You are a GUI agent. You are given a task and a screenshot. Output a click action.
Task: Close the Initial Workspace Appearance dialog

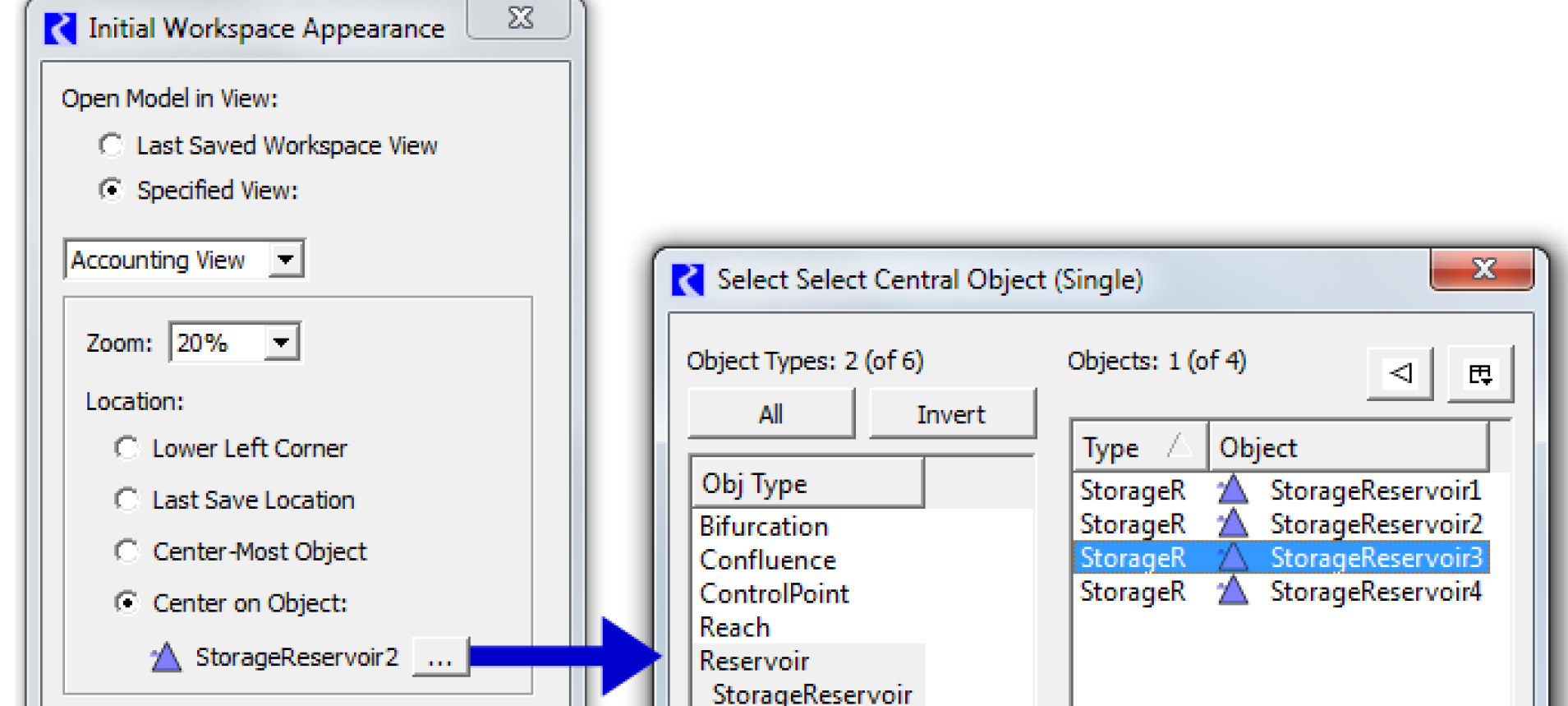[x=519, y=18]
